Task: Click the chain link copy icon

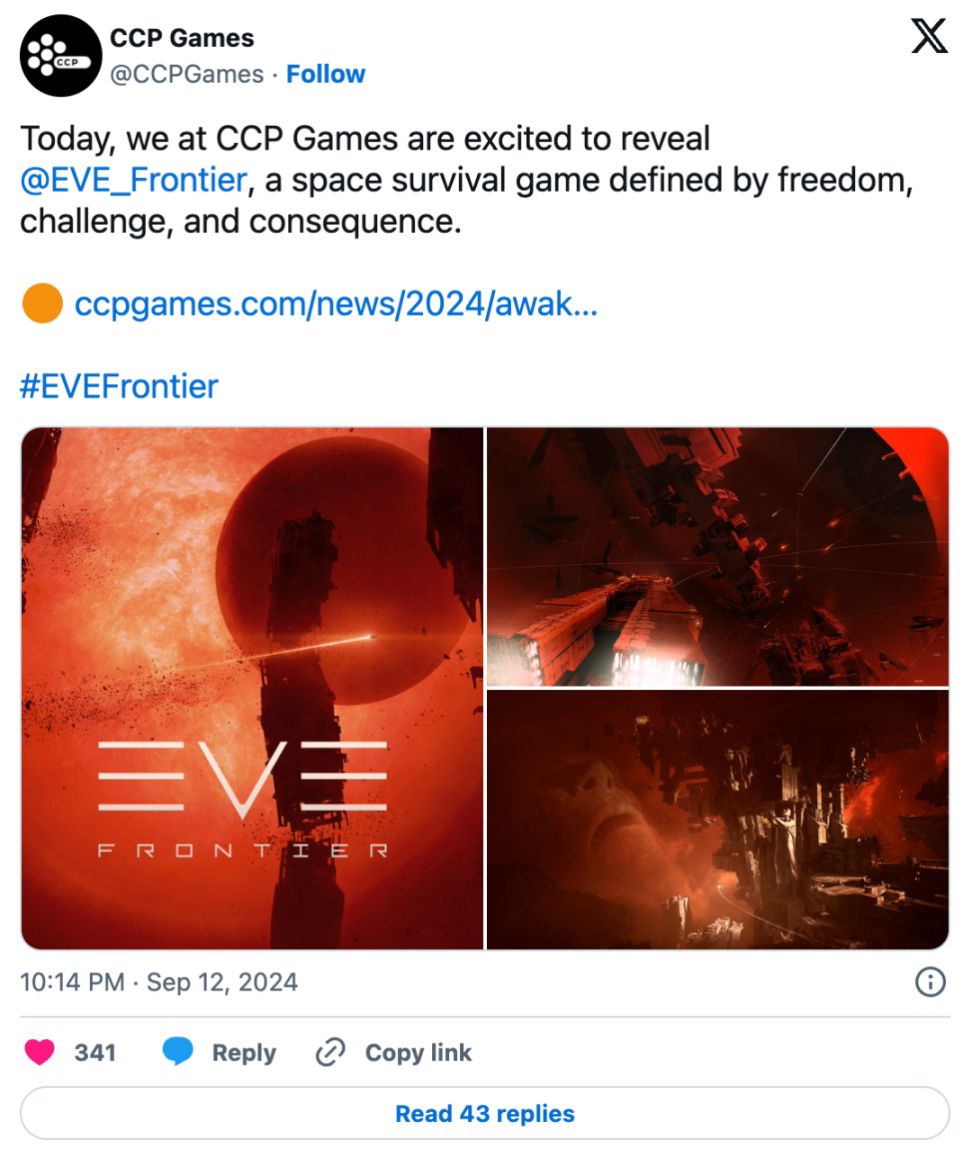Action: tap(330, 1052)
